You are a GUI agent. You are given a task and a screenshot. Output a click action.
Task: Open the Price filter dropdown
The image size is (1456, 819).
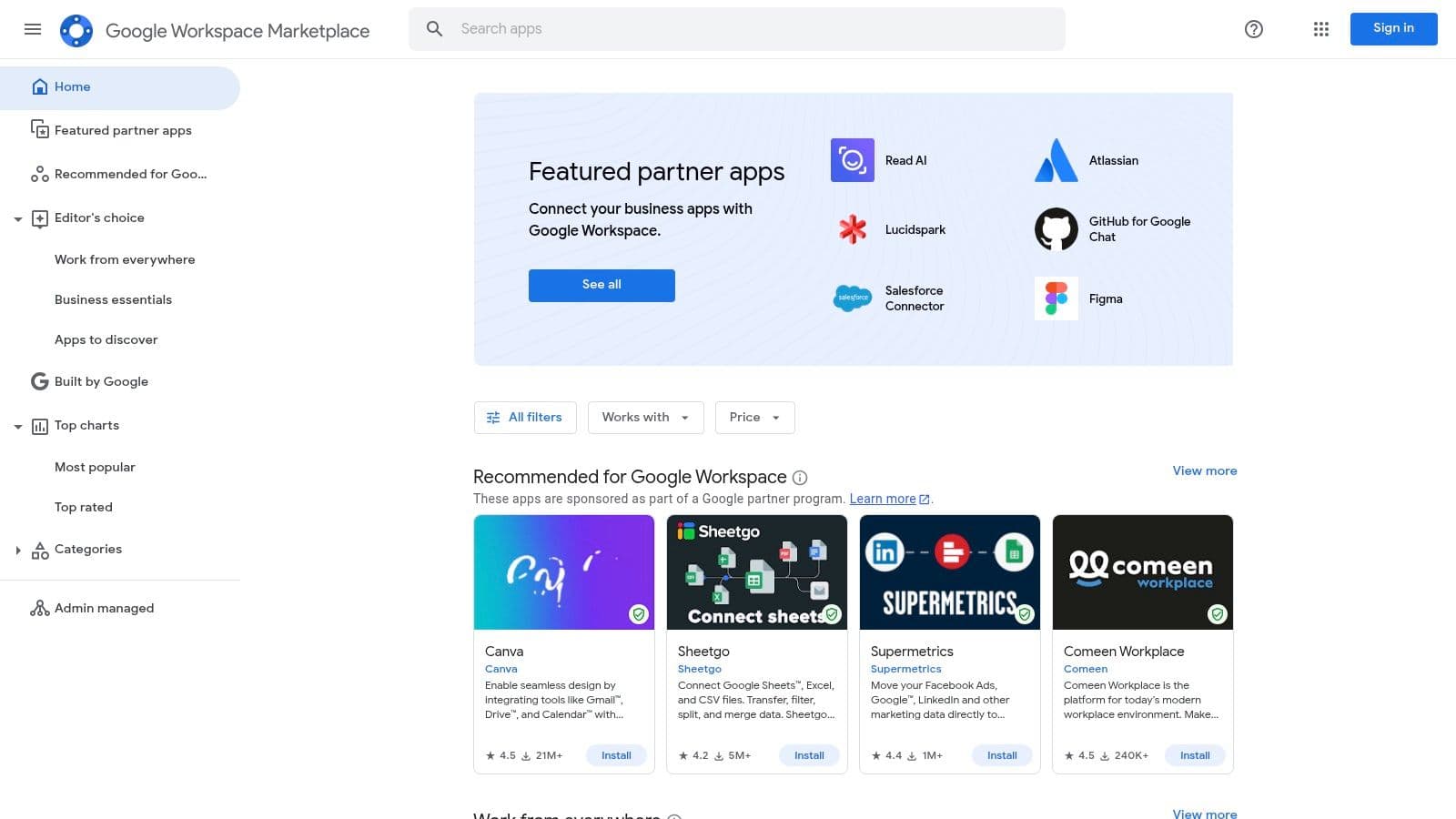point(754,417)
